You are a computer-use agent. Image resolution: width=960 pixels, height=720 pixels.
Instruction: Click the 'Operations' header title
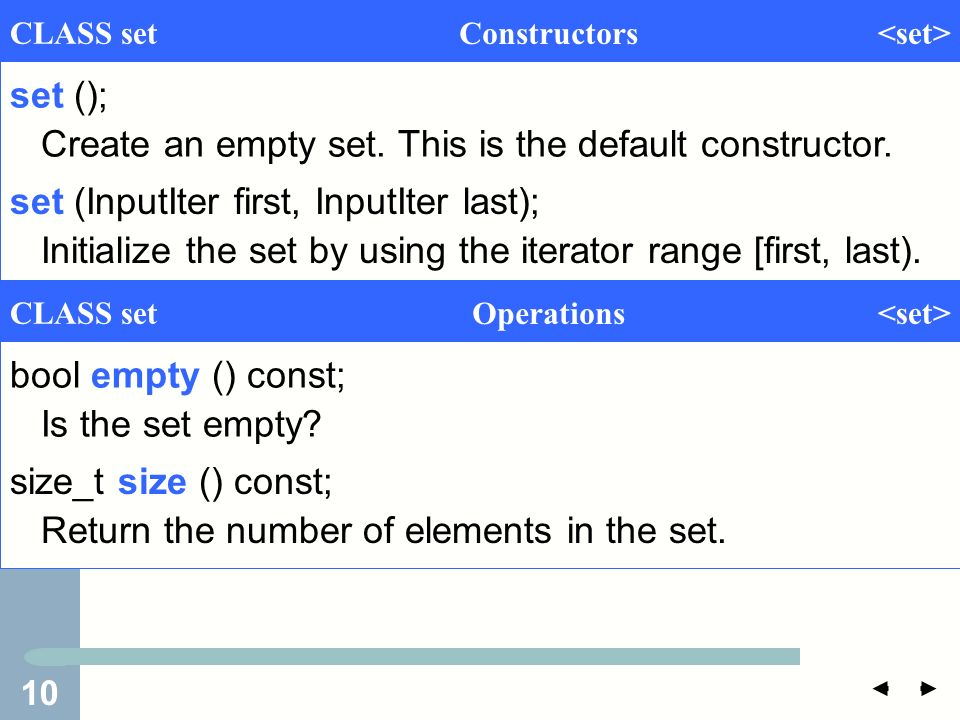pyautogui.click(x=549, y=314)
